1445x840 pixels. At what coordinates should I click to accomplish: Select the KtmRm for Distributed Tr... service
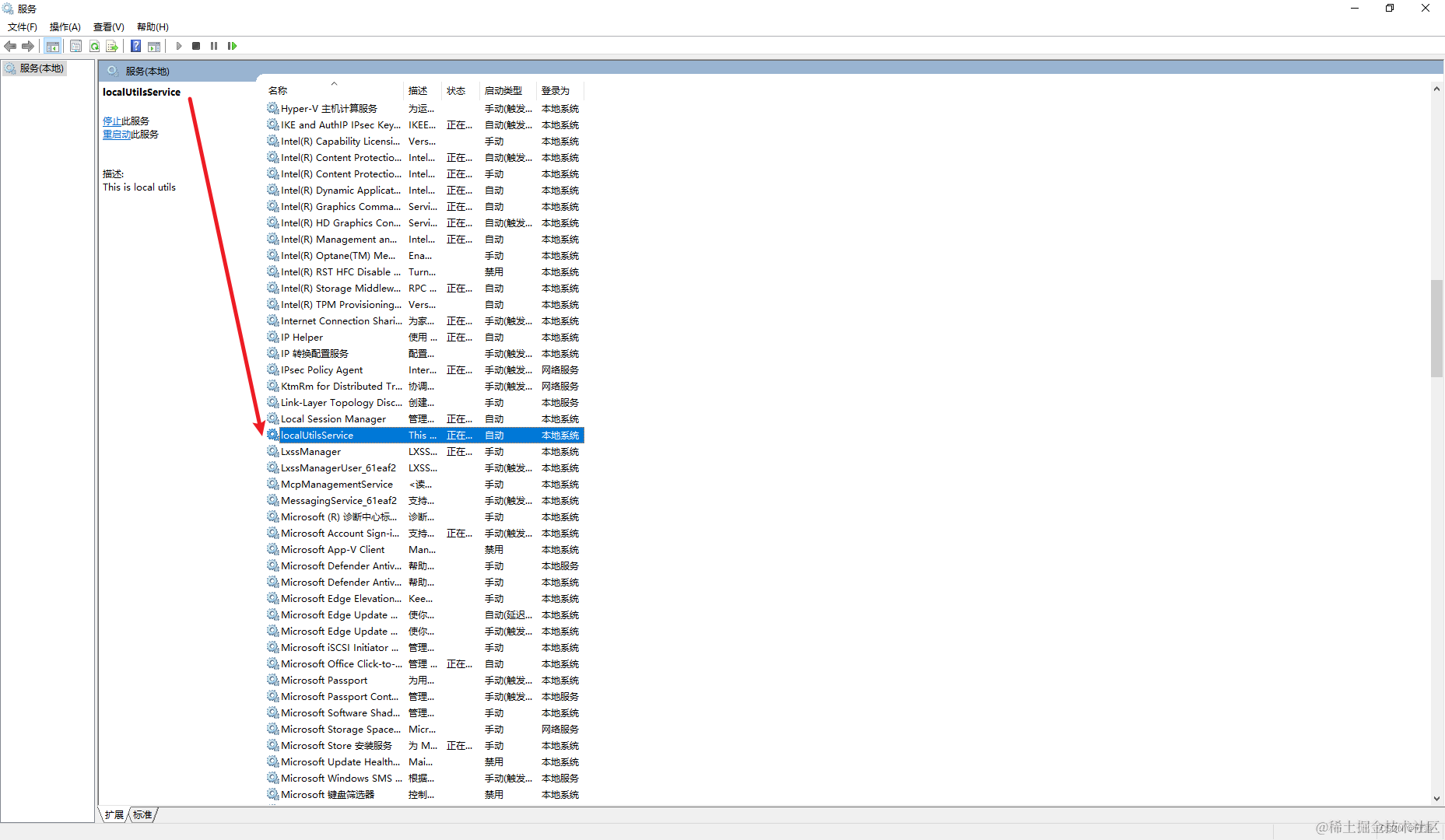click(x=425, y=387)
